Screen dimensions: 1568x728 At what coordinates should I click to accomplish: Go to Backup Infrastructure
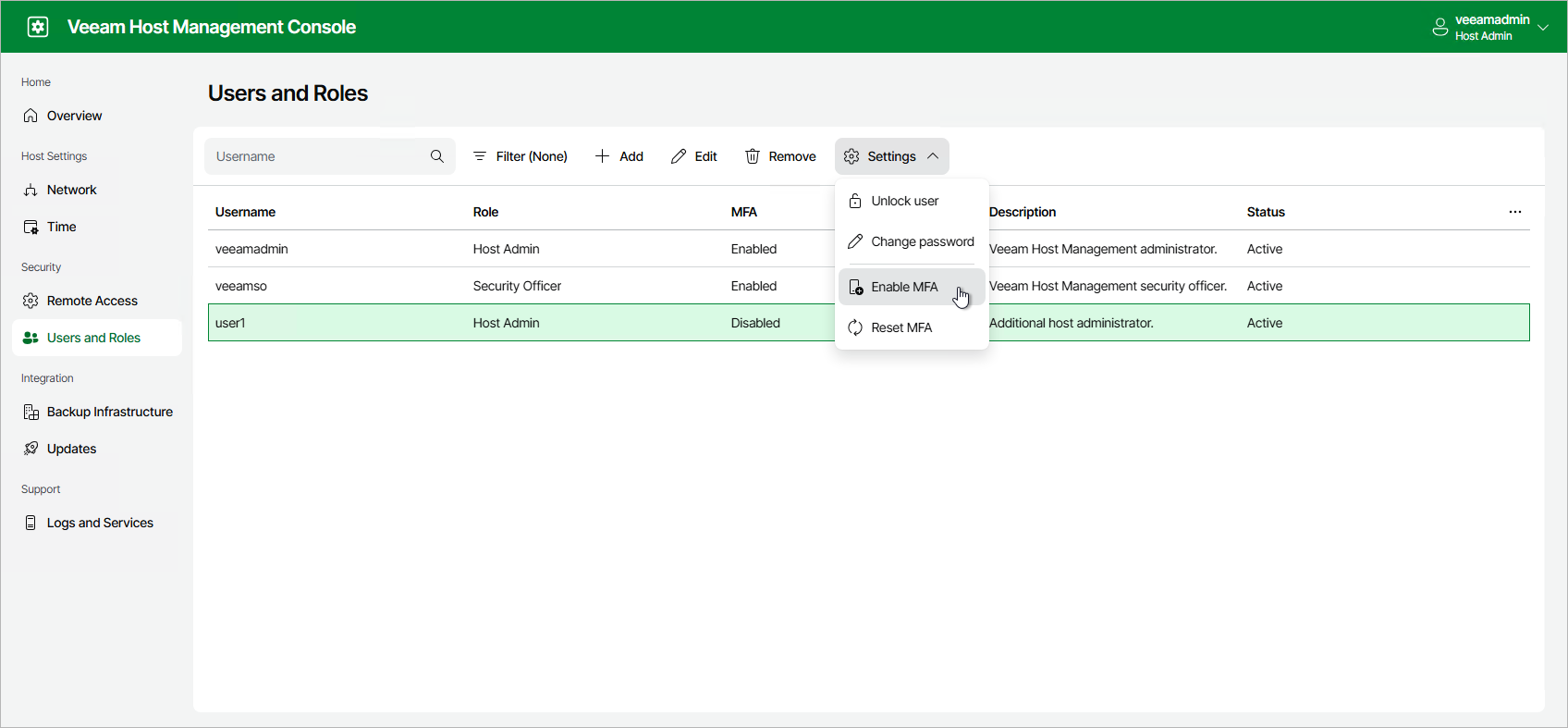point(97,412)
